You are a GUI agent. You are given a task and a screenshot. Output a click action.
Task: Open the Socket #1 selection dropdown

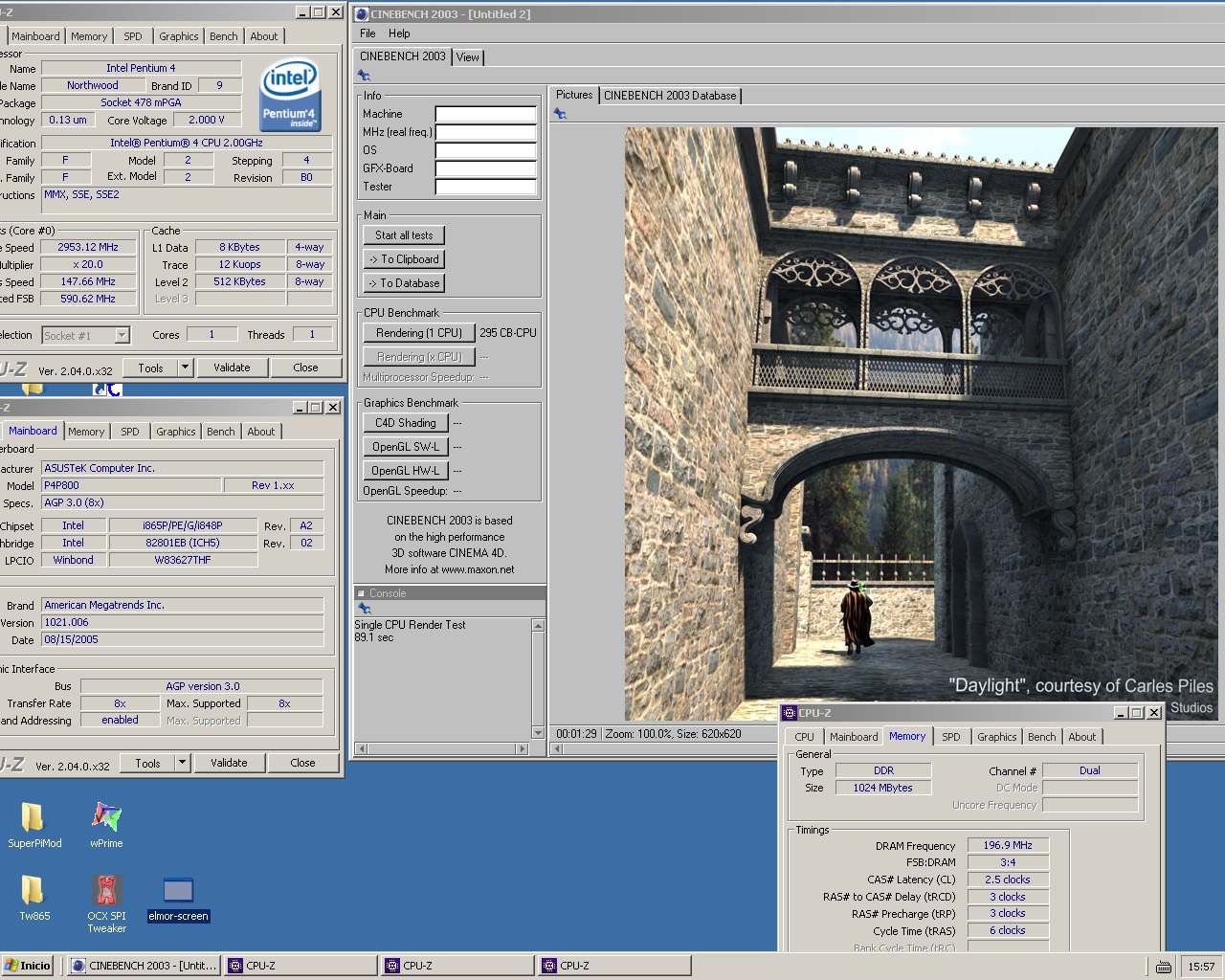tap(122, 335)
